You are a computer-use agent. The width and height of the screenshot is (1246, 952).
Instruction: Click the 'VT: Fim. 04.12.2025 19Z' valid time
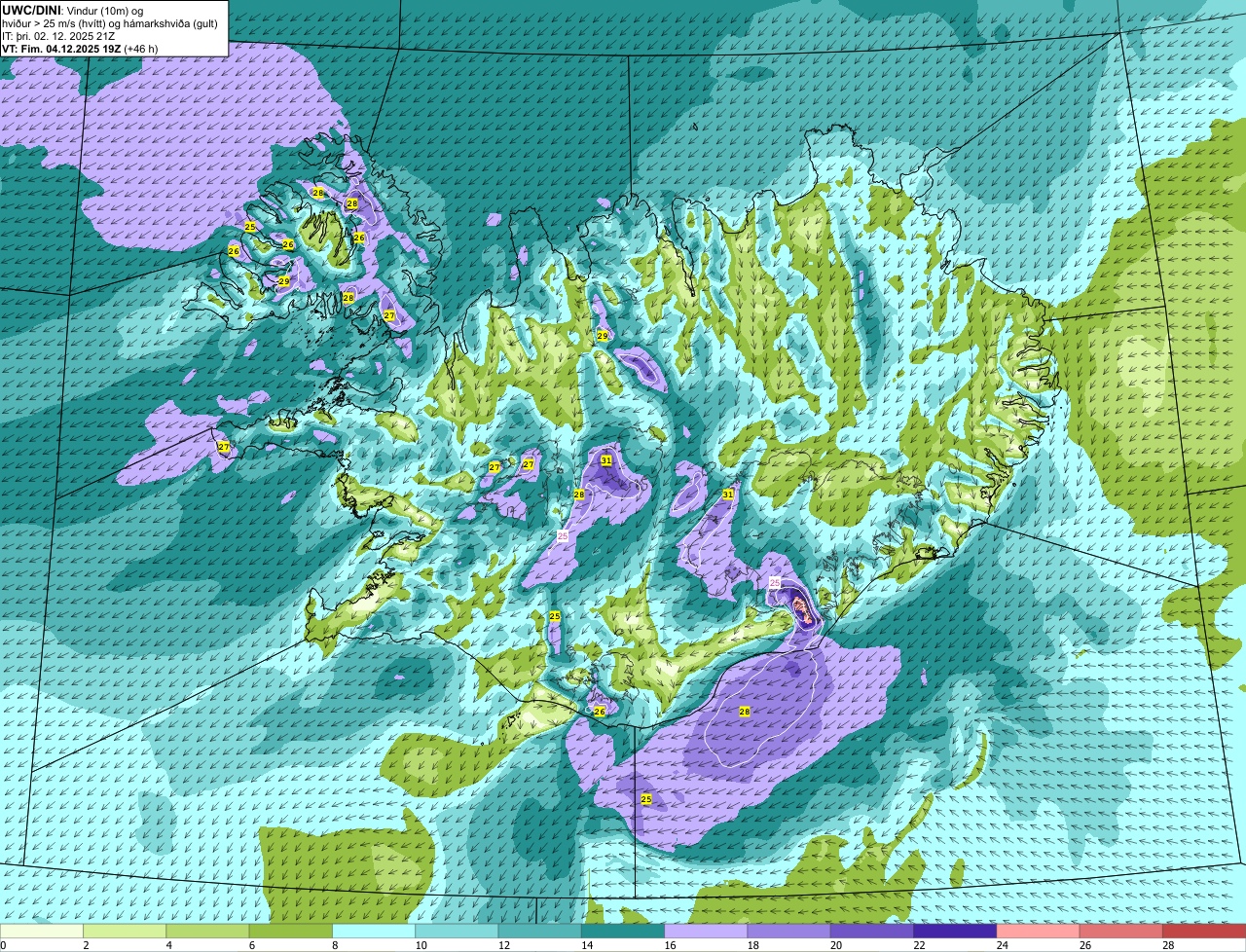click(x=60, y=49)
